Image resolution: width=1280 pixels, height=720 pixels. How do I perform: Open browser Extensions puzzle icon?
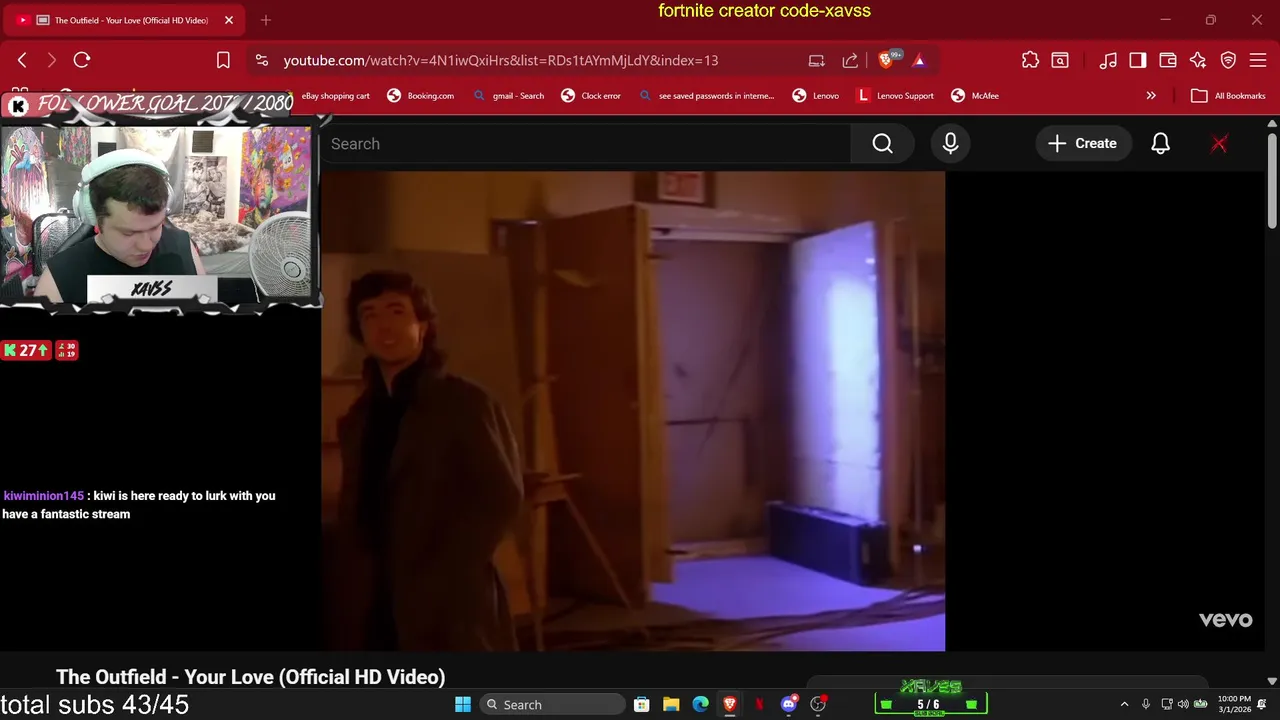tap(1030, 60)
